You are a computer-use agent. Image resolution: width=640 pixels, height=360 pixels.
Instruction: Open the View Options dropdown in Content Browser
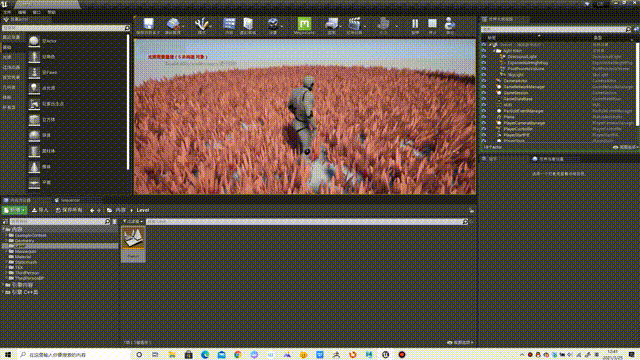click(460, 342)
